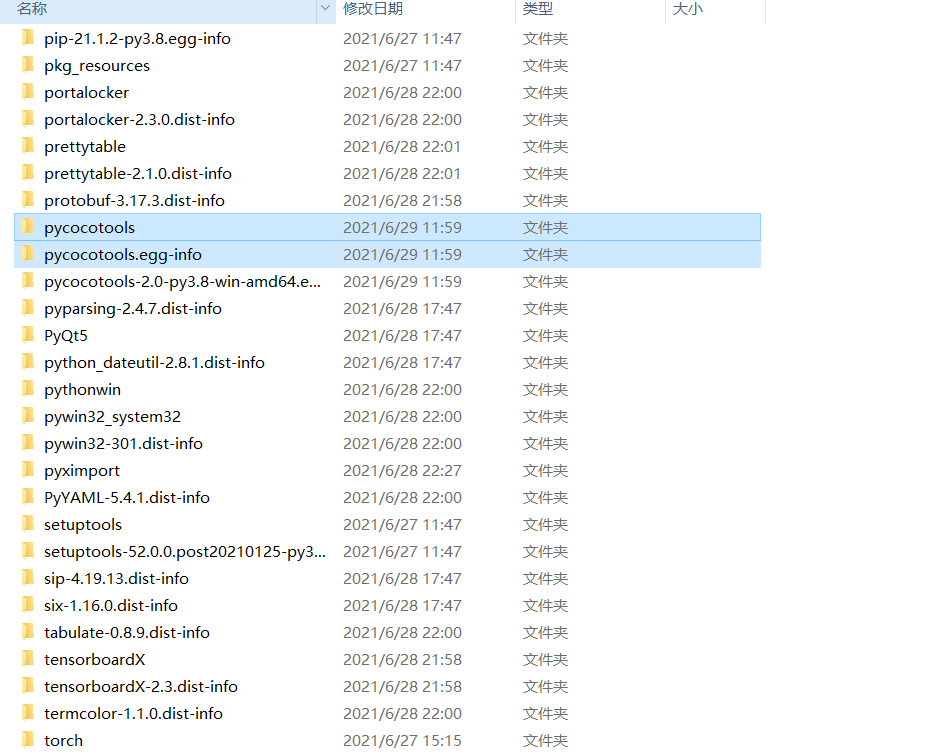
Task: Select the portalocker folder name
Action: coord(87,93)
